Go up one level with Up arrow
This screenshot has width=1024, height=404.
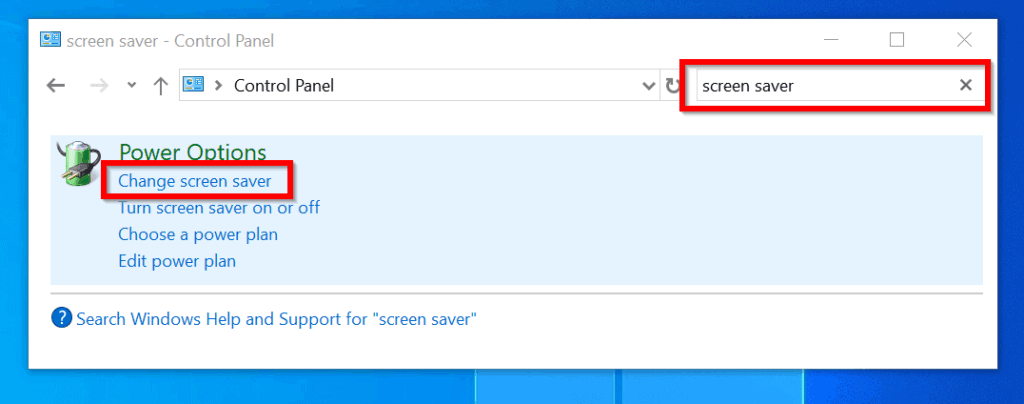pos(160,85)
